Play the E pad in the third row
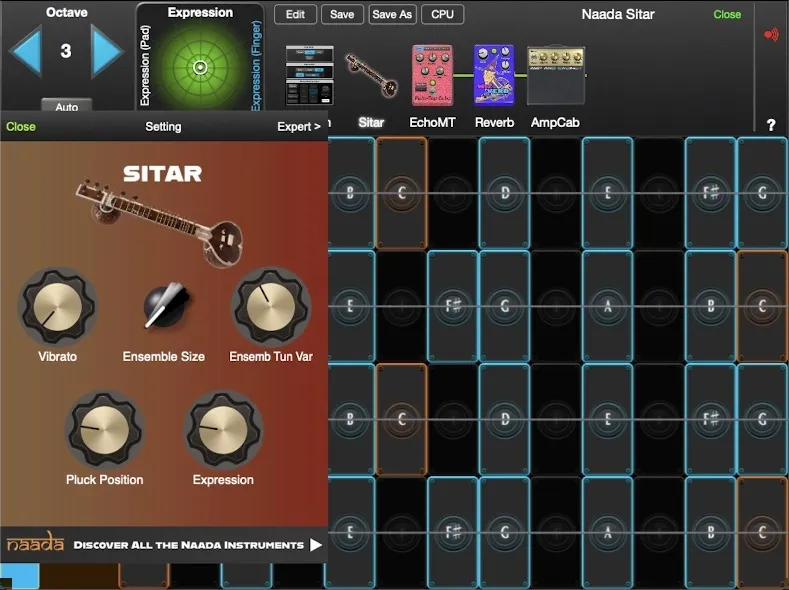Image resolution: width=789 pixels, height=590 pixels. (x=607, y=419)
